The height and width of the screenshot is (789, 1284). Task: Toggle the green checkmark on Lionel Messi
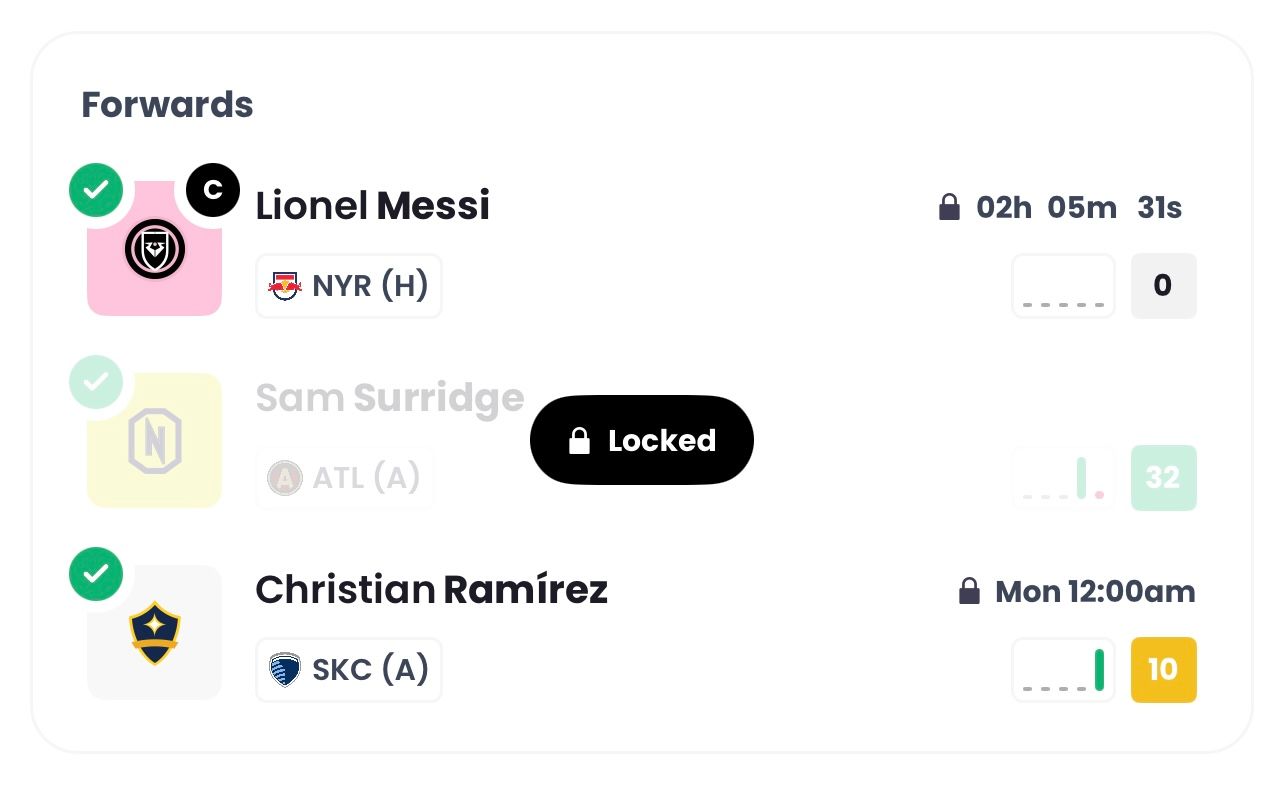coord(96,190)
